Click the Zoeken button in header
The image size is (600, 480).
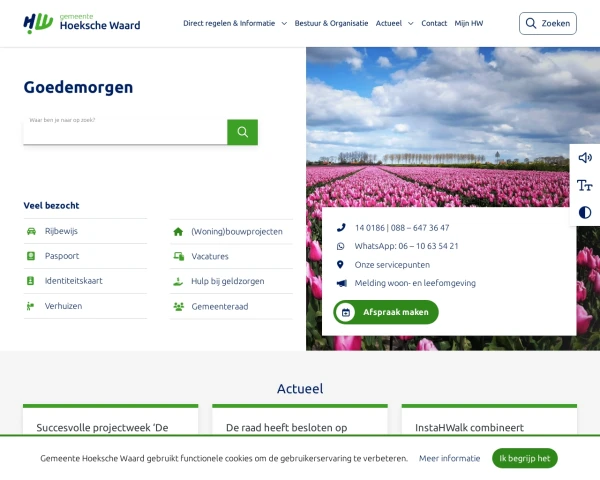click(x=548, y=23)
